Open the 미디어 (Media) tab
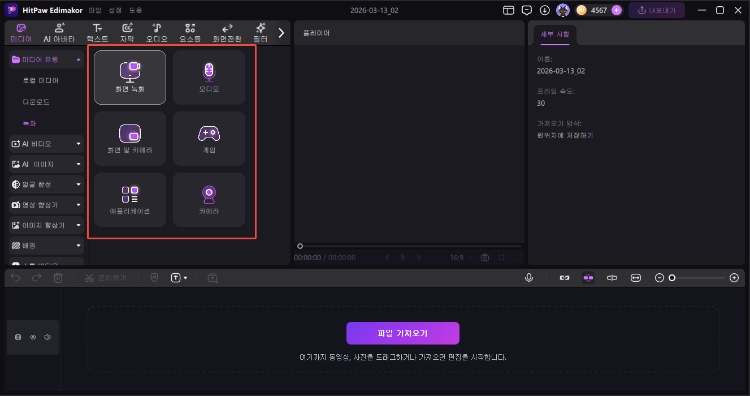The height and width of the screenshot is (396, 750). tap(21, 33)
